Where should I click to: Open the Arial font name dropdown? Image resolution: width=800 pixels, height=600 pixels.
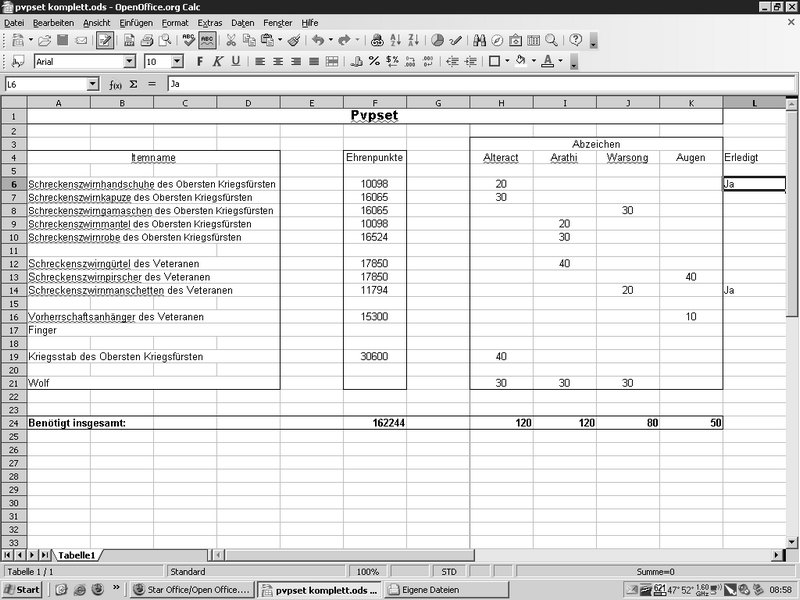[x=136, y=62]
